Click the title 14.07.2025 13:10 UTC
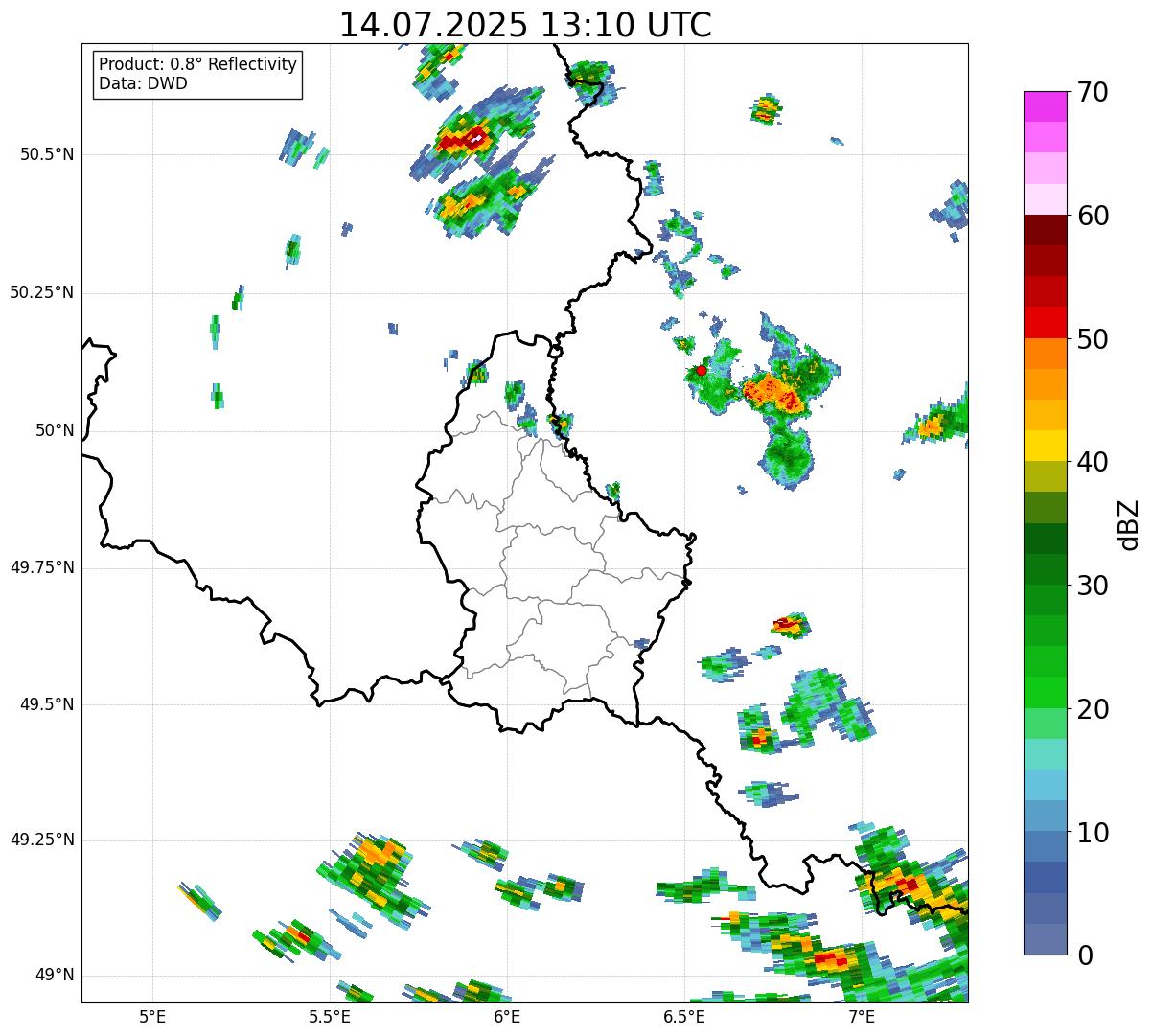This screenshot has height=1036, width=1152. click(x=525, y=25)
